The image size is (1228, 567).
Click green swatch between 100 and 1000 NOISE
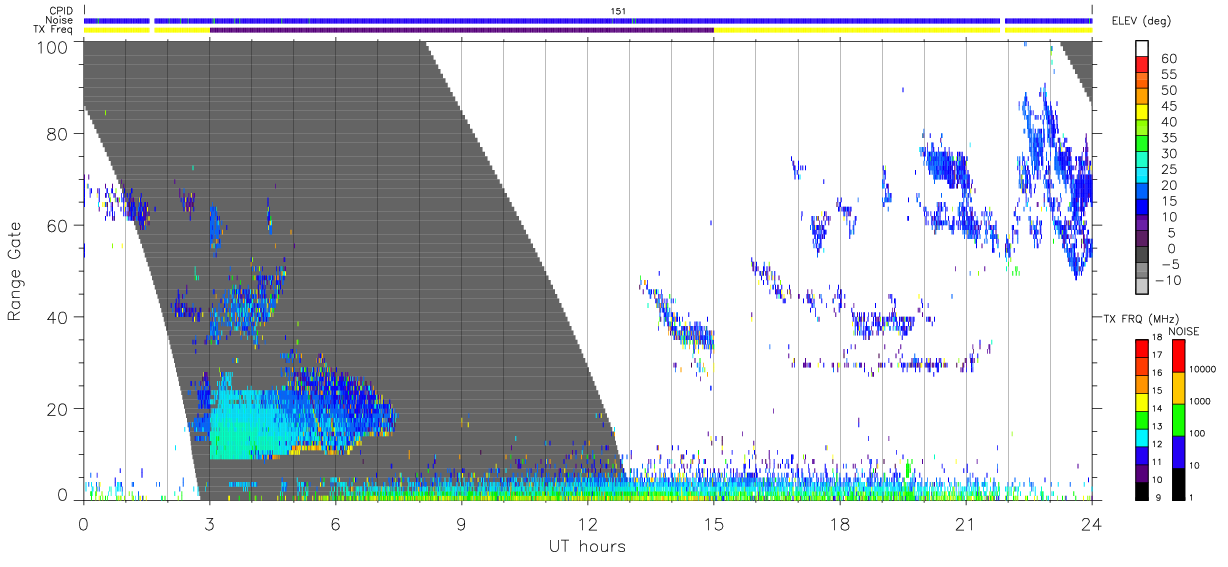coord(1178,419)
